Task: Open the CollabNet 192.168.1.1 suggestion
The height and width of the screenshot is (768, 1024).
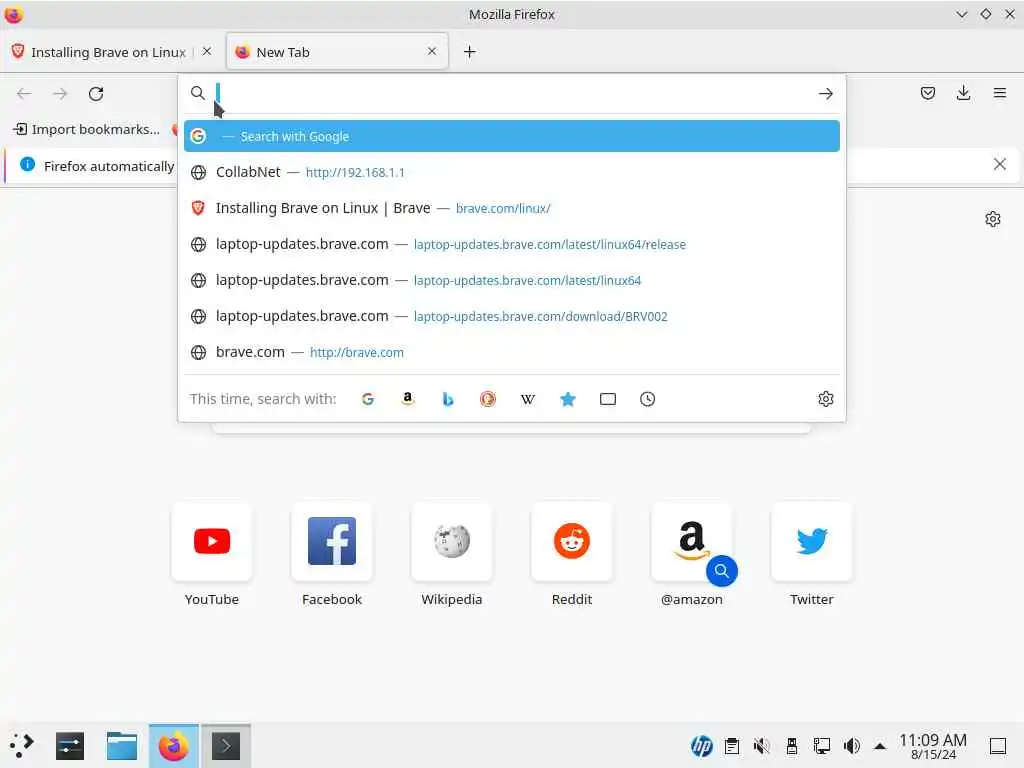Action: tap(511, 172)
